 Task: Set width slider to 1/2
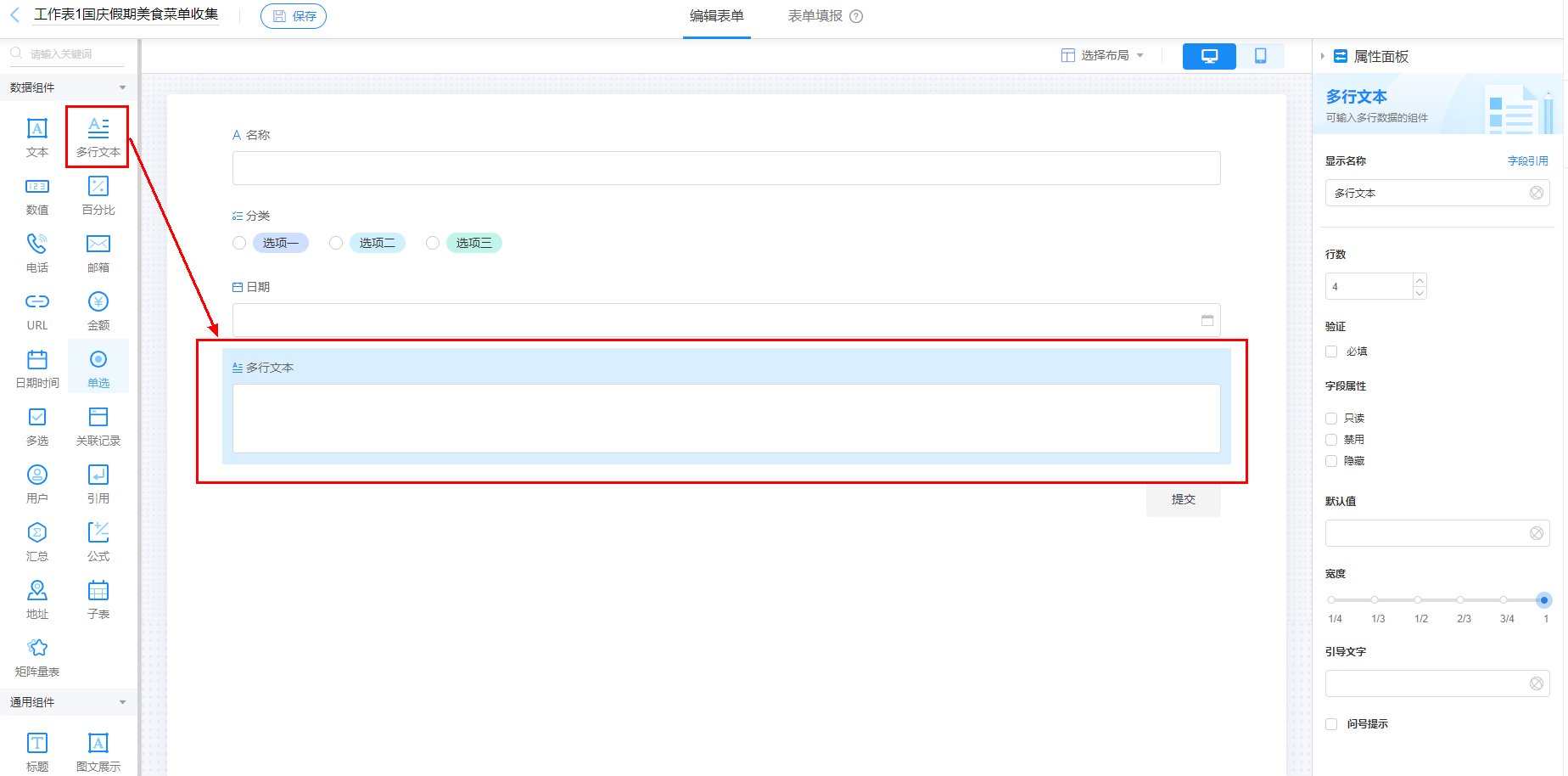[x=1417, y=600]
